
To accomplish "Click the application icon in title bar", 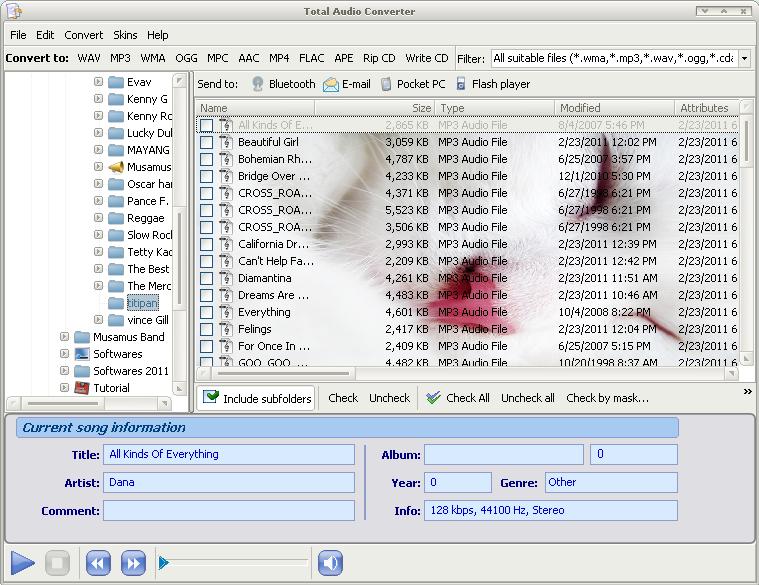I will [x=14, y=11].
